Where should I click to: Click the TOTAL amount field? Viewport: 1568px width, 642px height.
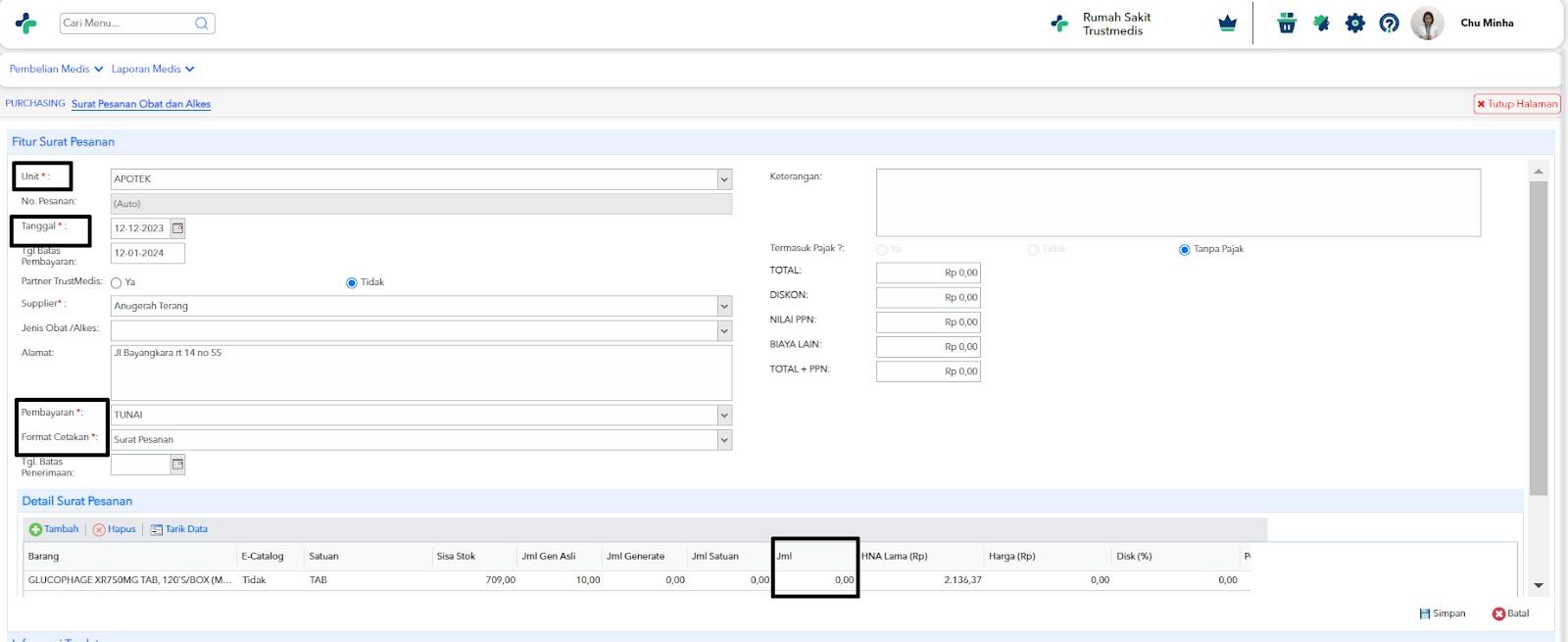pos(927,272)
